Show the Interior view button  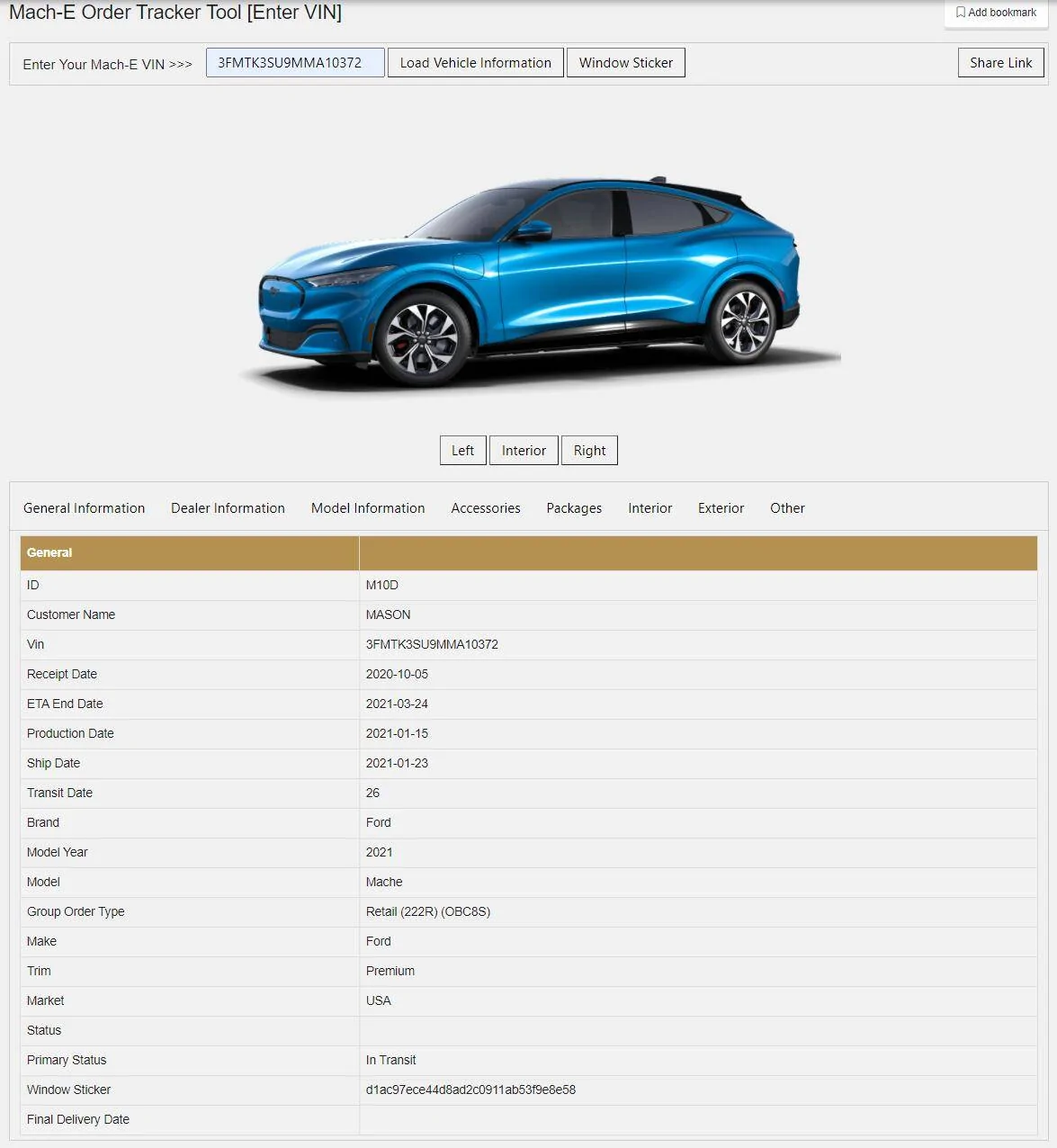(524, 451)
